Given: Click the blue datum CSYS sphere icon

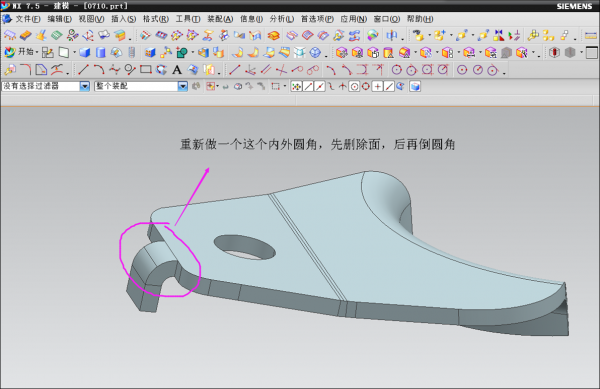Looking at the screenshot, I should [x=315, y=52].
